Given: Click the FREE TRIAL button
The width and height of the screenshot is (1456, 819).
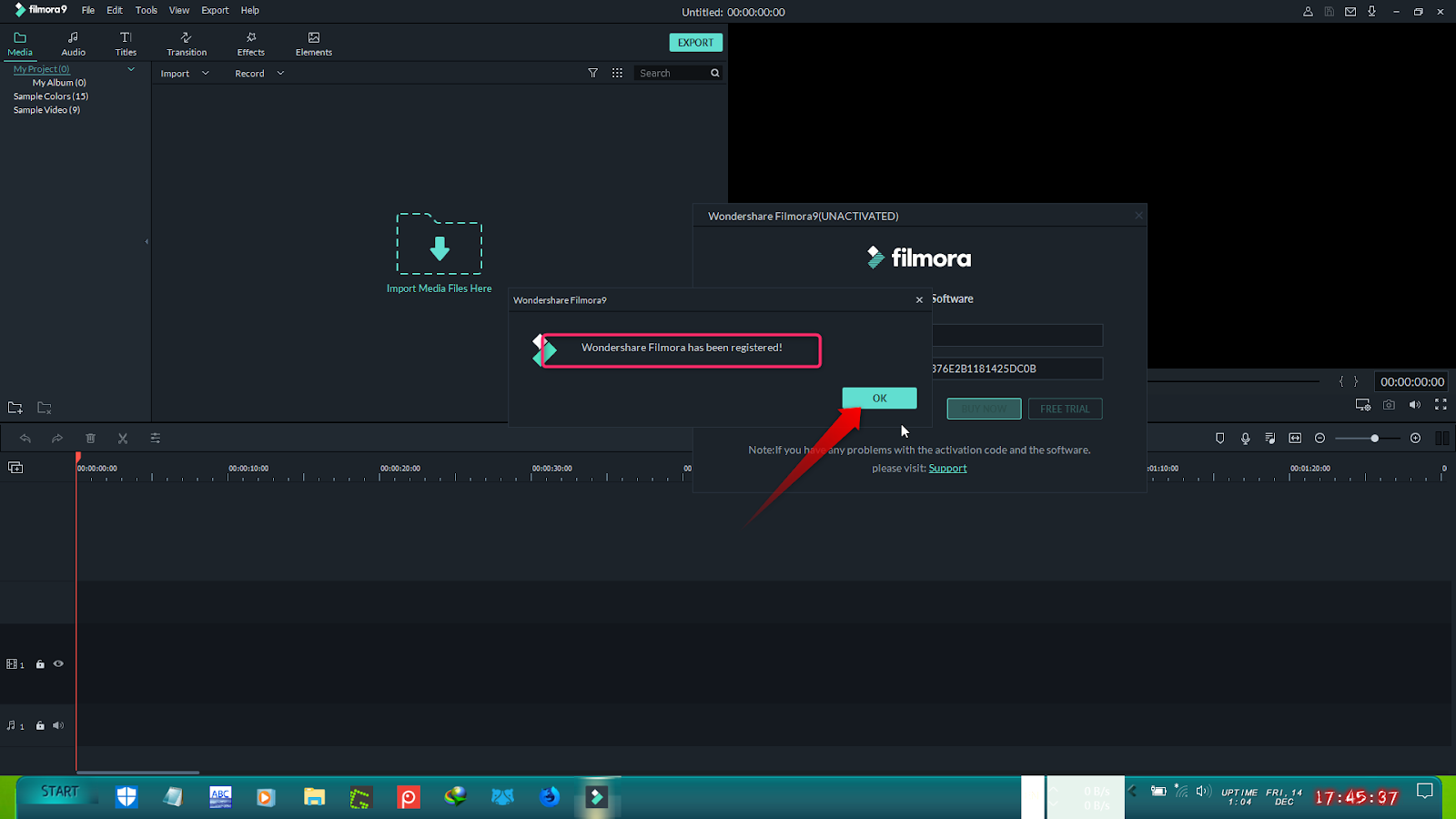Looking at the screenshot, I should [1065, 409].
